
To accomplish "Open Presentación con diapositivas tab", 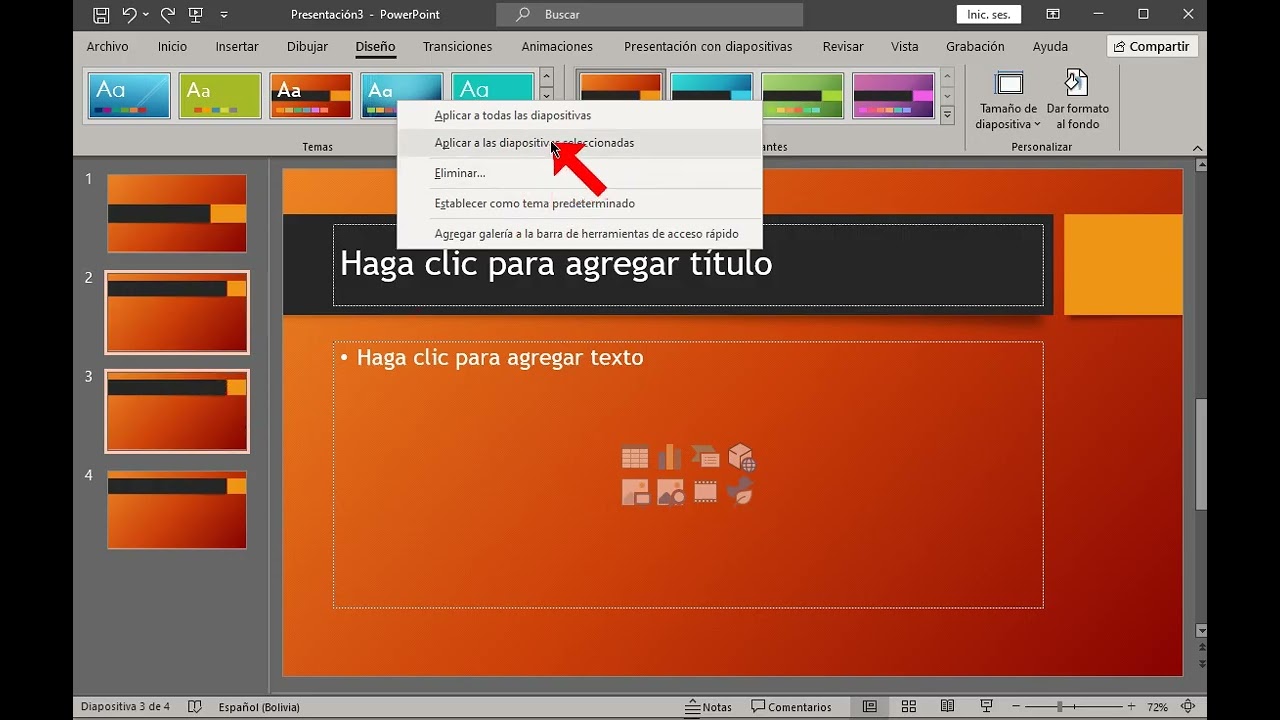I will pos(708,47).
